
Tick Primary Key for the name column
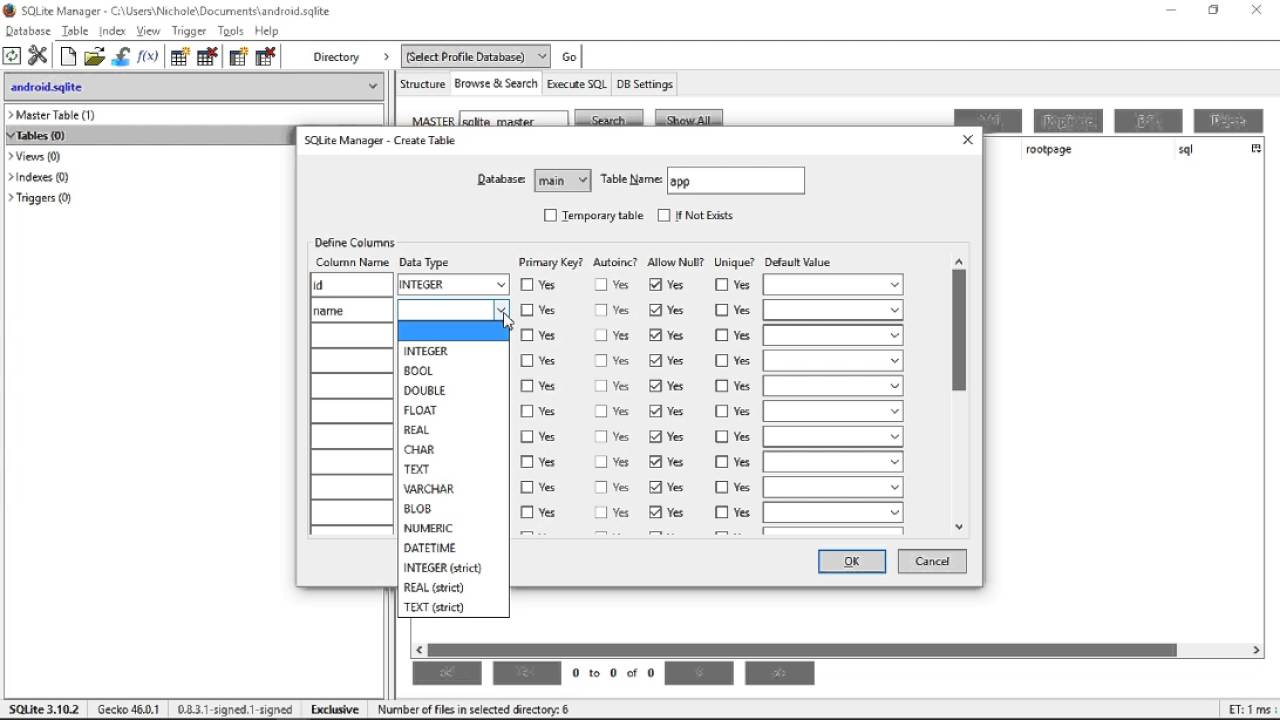[x=527, y=310]
